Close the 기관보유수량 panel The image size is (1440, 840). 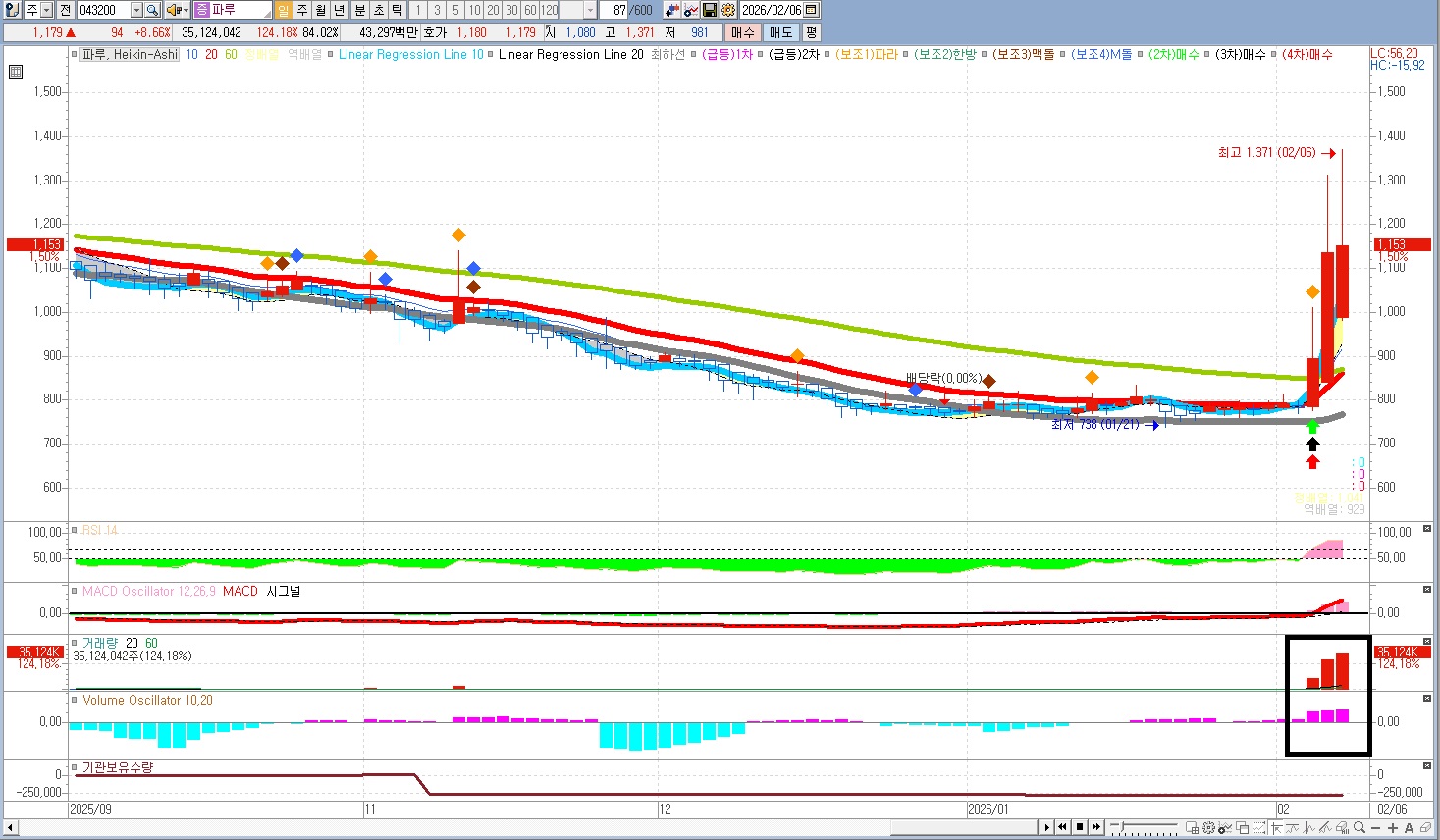click(1427, 764)
